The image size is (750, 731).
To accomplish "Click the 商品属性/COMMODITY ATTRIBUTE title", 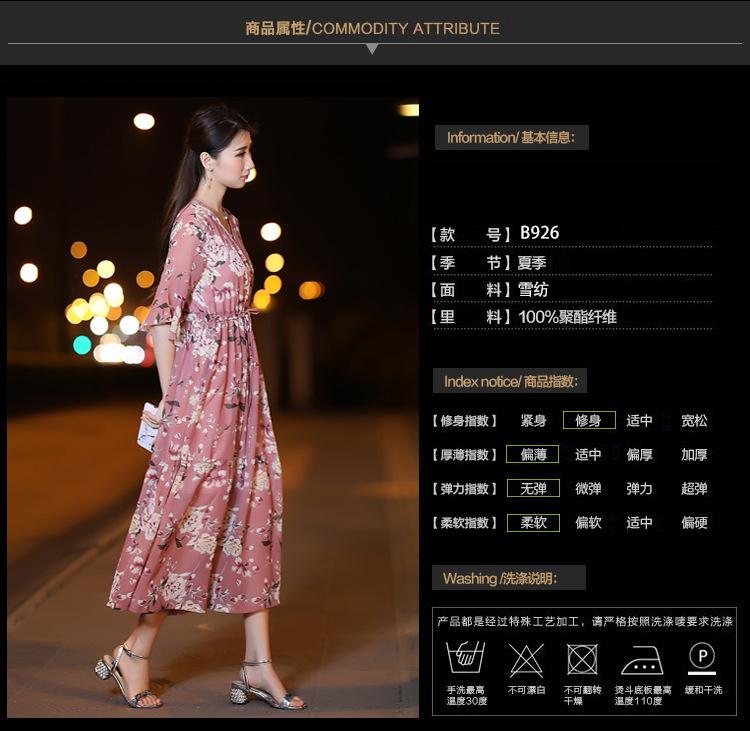I will tap(372, 28).
